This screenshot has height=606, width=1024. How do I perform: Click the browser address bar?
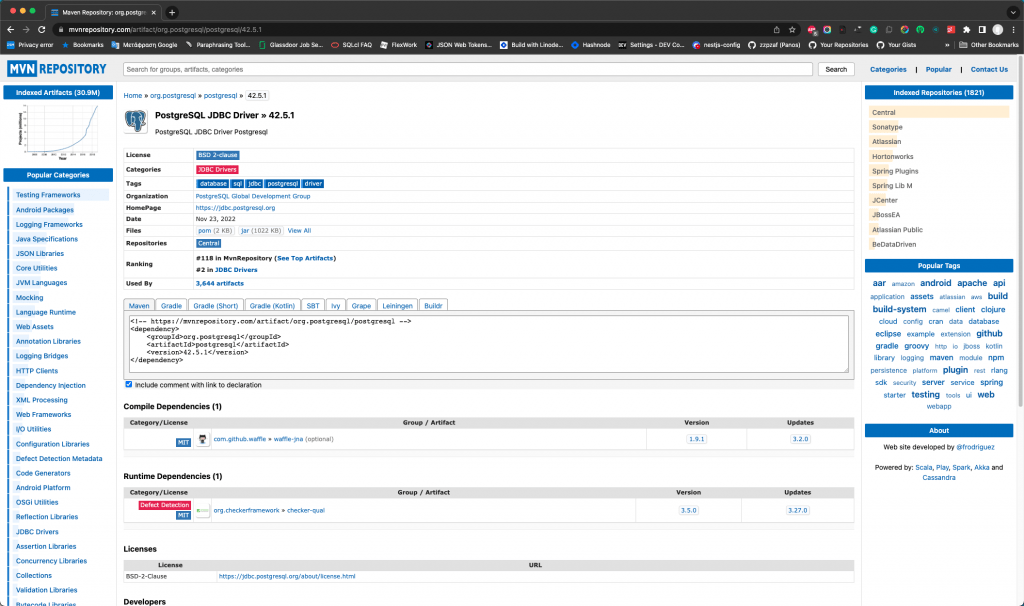pos(418,29)
